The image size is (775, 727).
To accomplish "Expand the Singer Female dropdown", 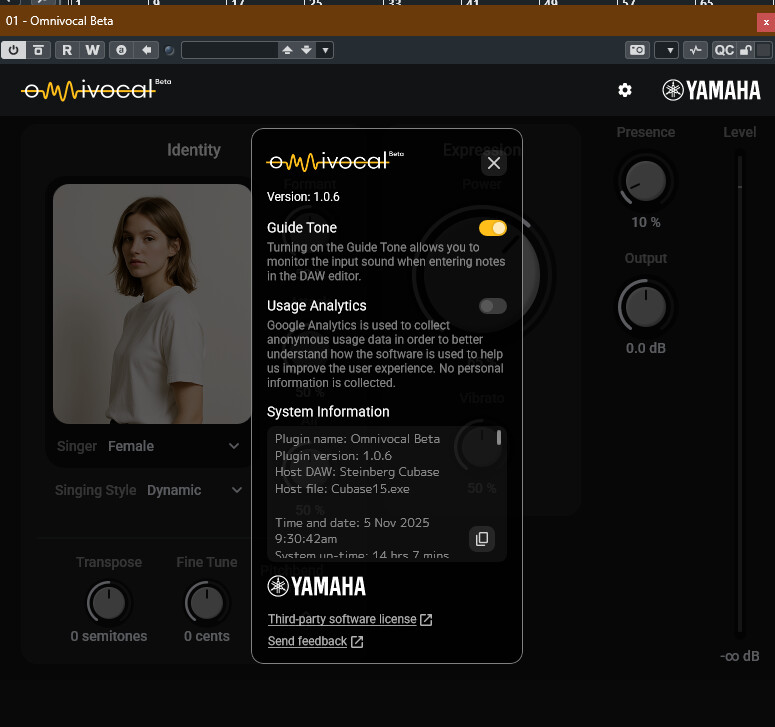I will pyautogui.click(x=234, y=446).
